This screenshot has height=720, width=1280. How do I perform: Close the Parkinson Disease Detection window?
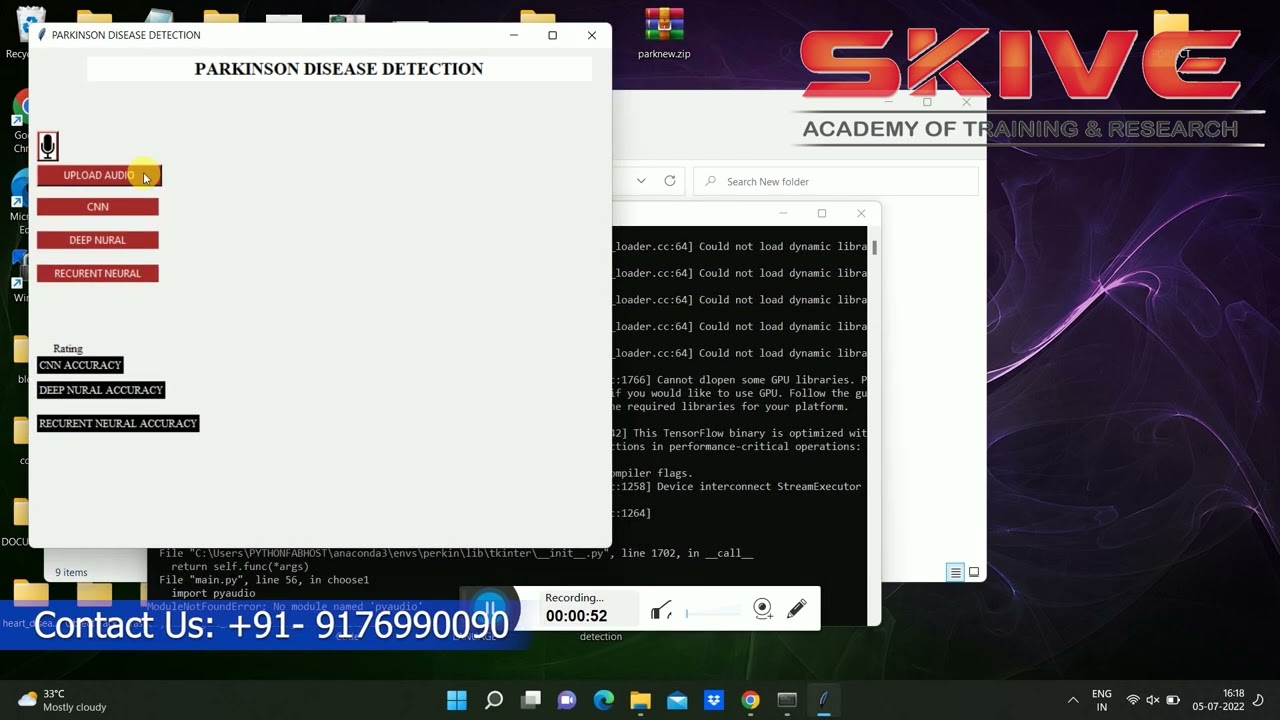(592, 35)
